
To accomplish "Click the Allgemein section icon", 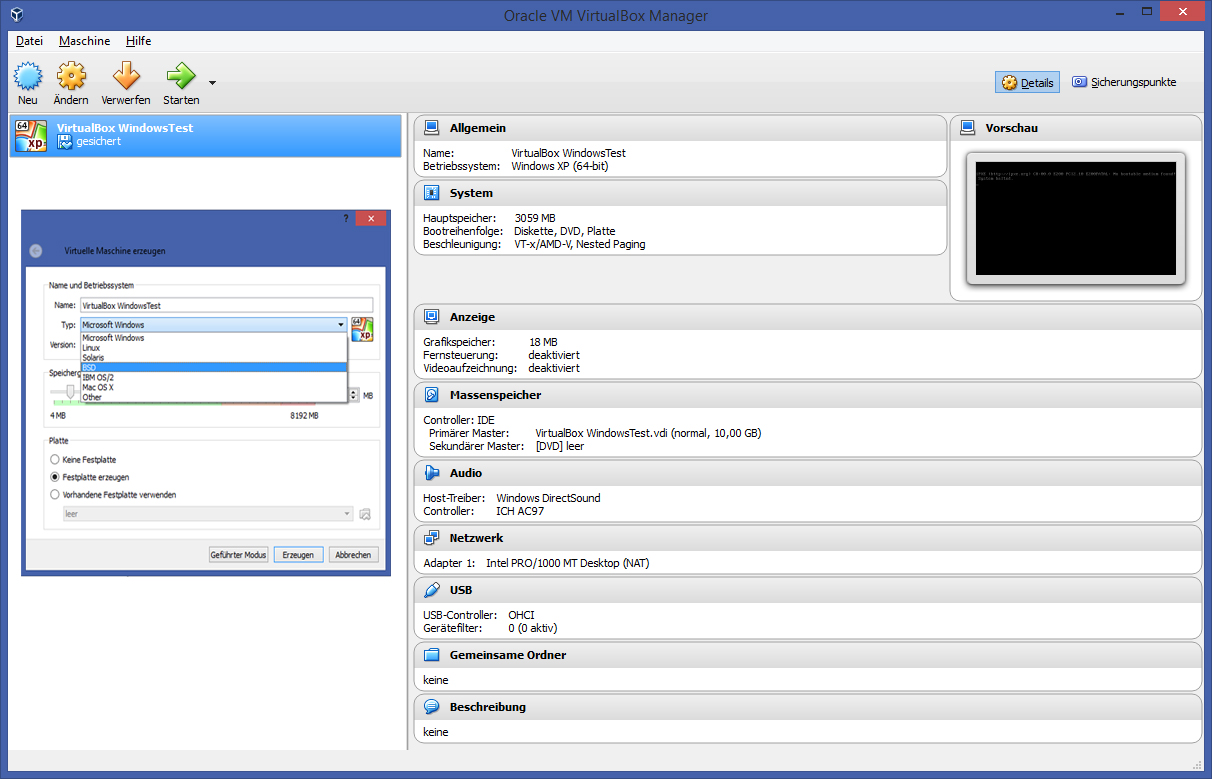I will tap(431, 128).
